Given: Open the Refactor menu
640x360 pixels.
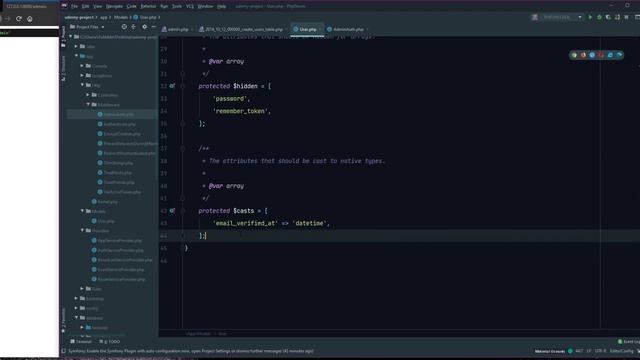Looking at the screenshot, I should point(148,7).
